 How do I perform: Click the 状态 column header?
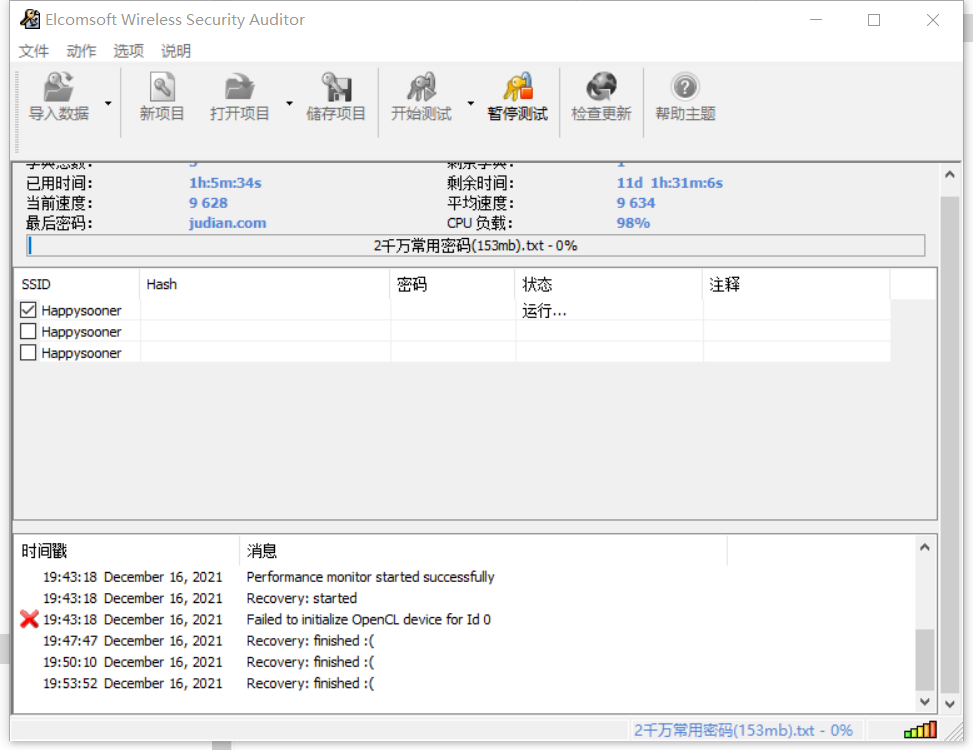pyautogui.click(x=609, y=284)
